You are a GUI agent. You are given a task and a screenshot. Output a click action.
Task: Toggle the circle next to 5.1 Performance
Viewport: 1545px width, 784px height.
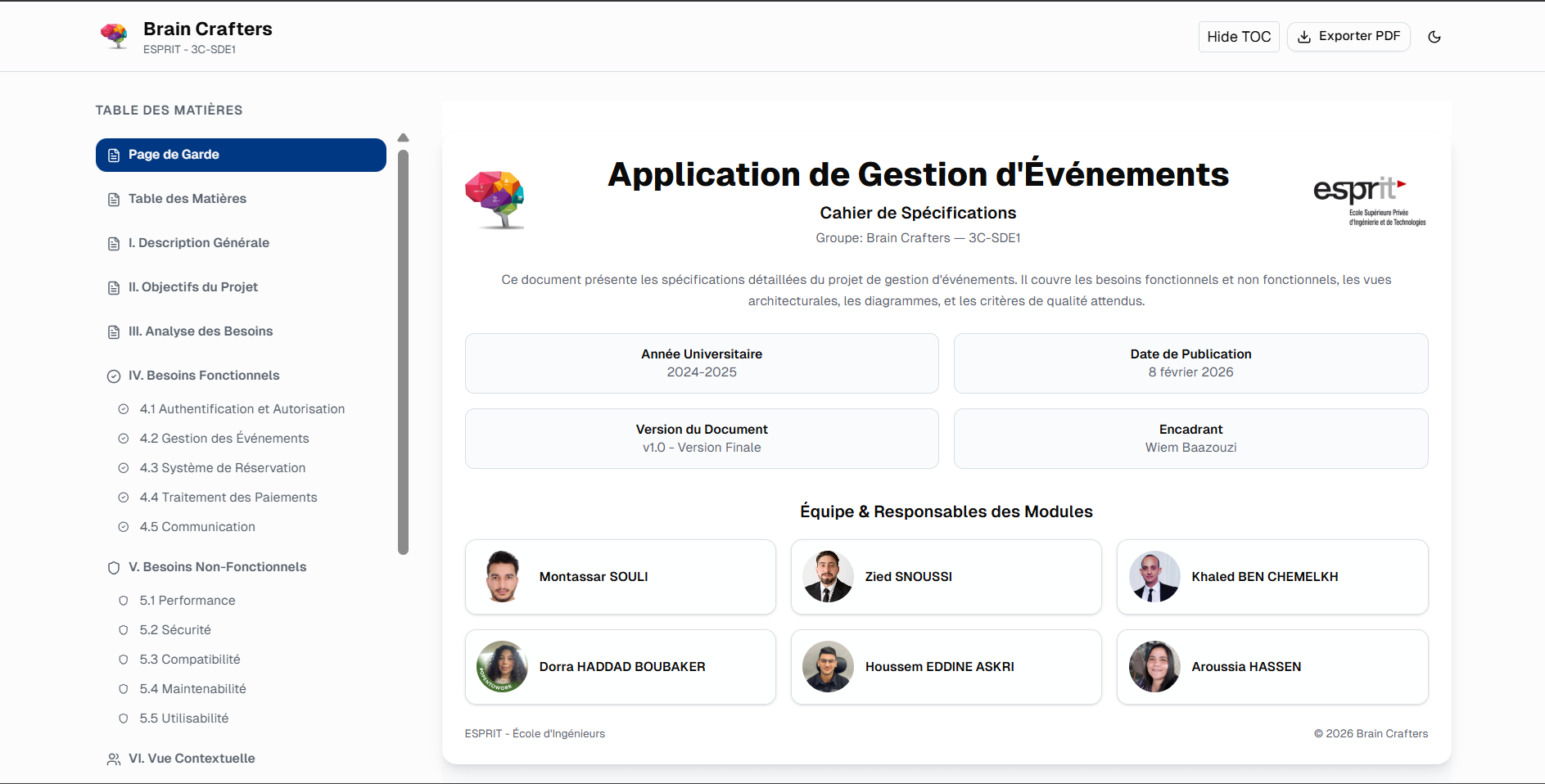[124, 601]
